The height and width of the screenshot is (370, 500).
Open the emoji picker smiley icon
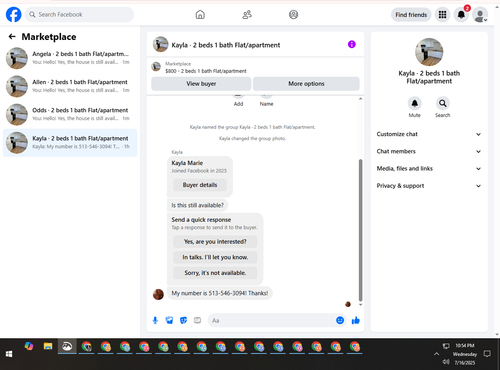340,320
